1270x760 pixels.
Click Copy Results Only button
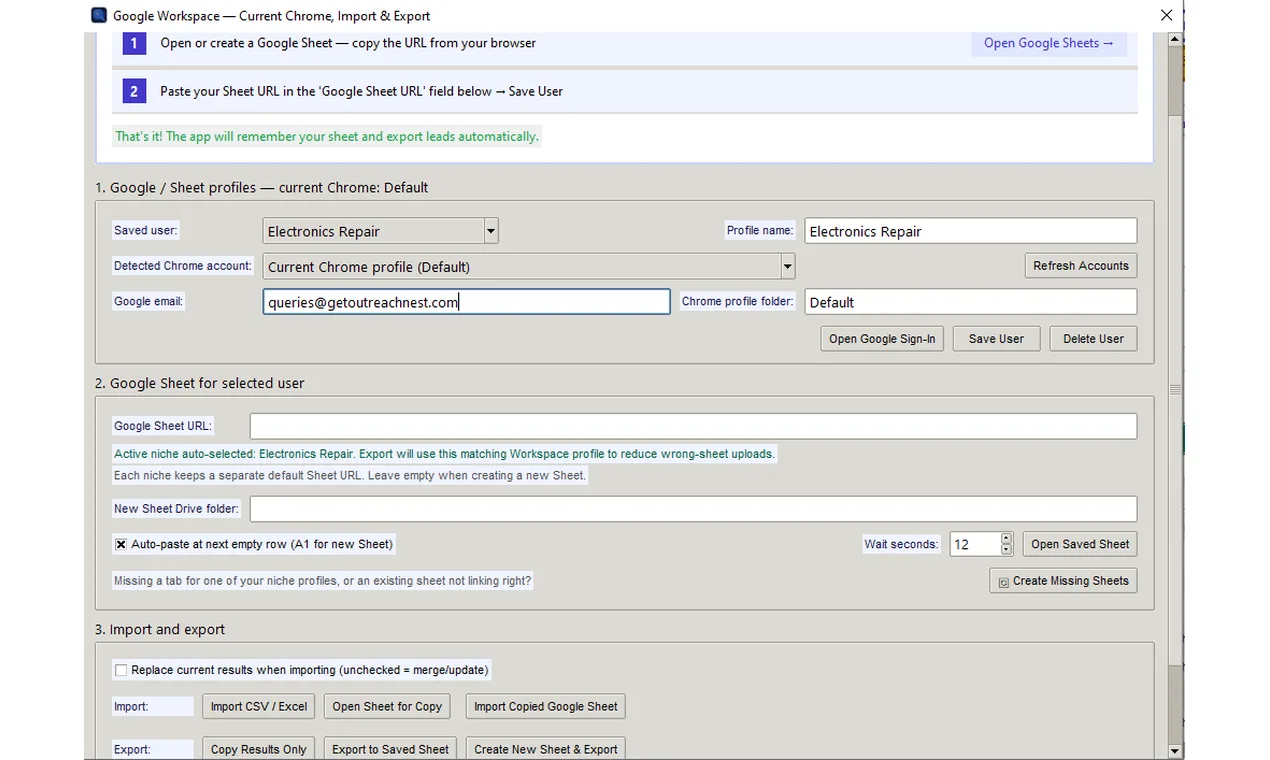pyautogui.click(x=259, y=749)
